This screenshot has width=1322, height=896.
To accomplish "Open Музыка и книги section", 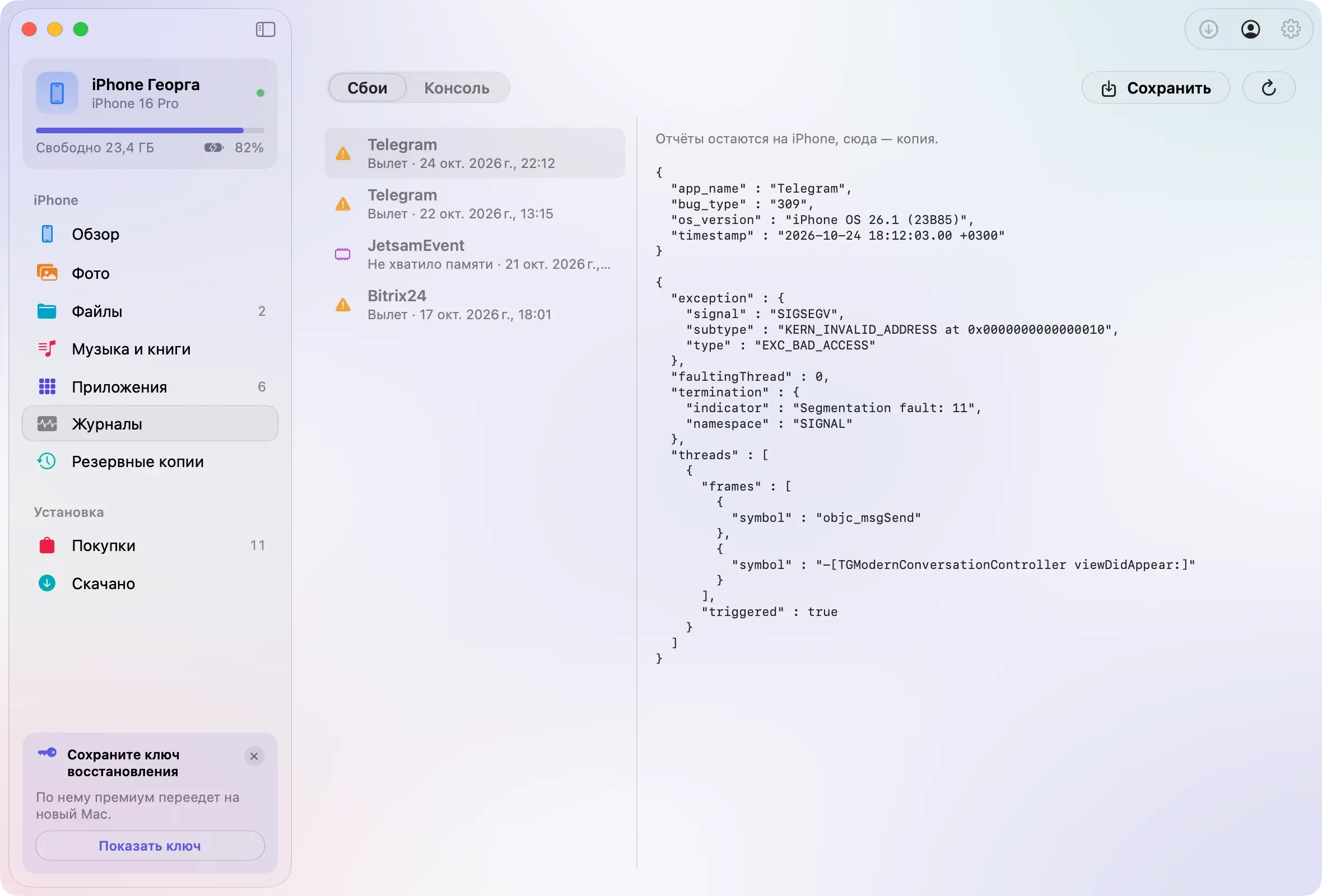I will tap(150, 348).
